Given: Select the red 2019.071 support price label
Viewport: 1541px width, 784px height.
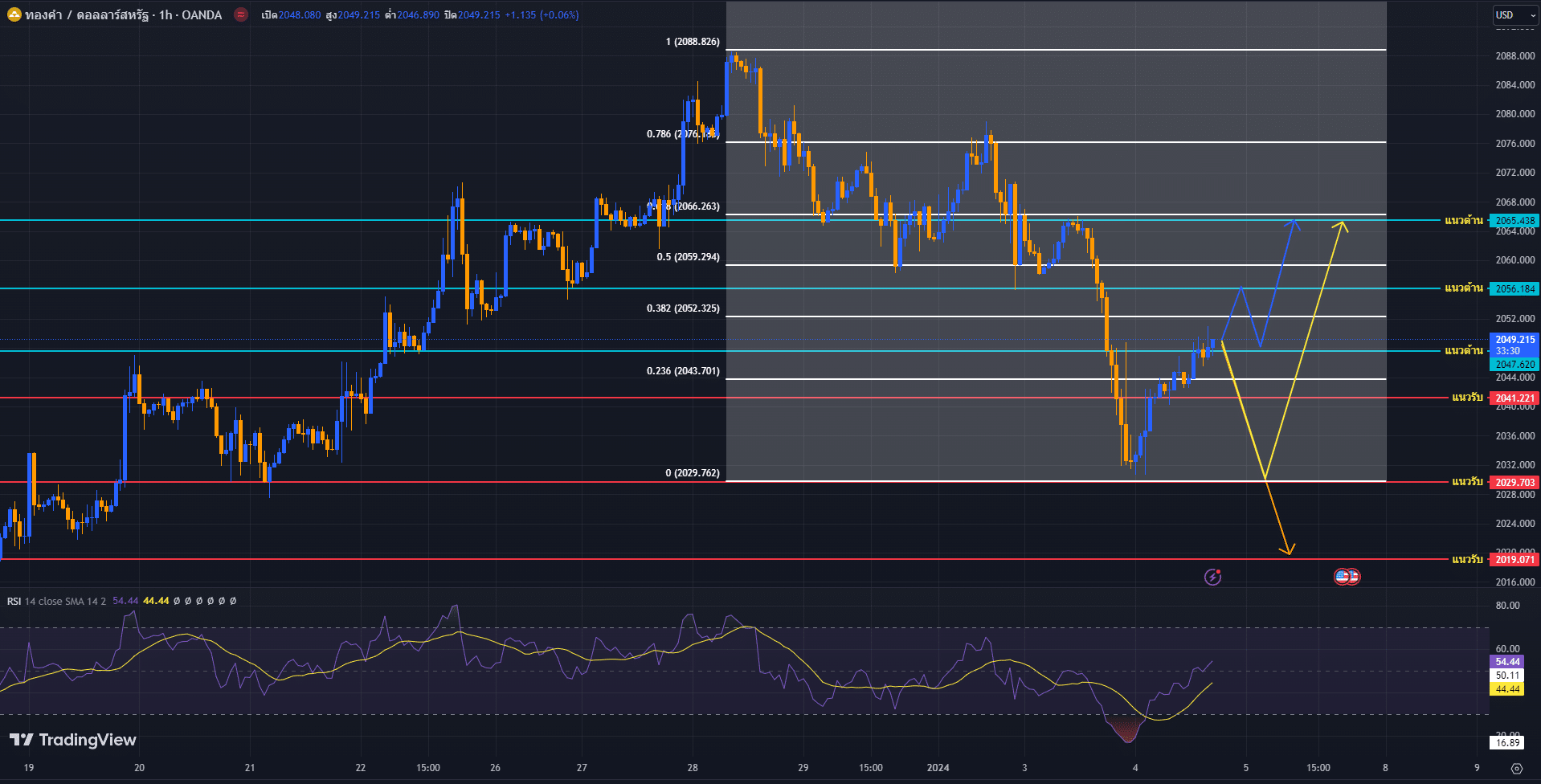Looking at the screenshot, I should coord(1514,559).
